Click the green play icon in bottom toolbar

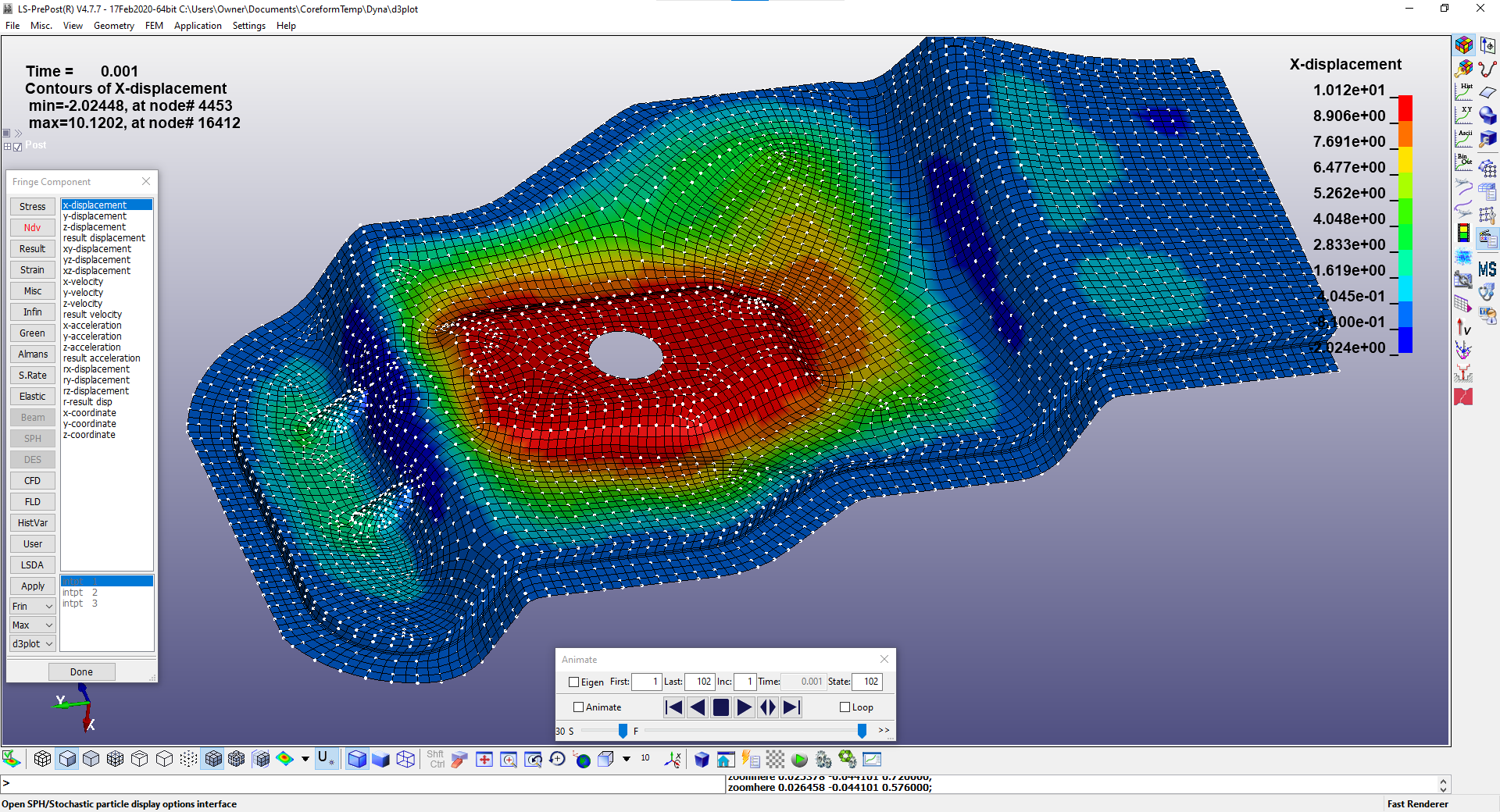pos(799,760)
